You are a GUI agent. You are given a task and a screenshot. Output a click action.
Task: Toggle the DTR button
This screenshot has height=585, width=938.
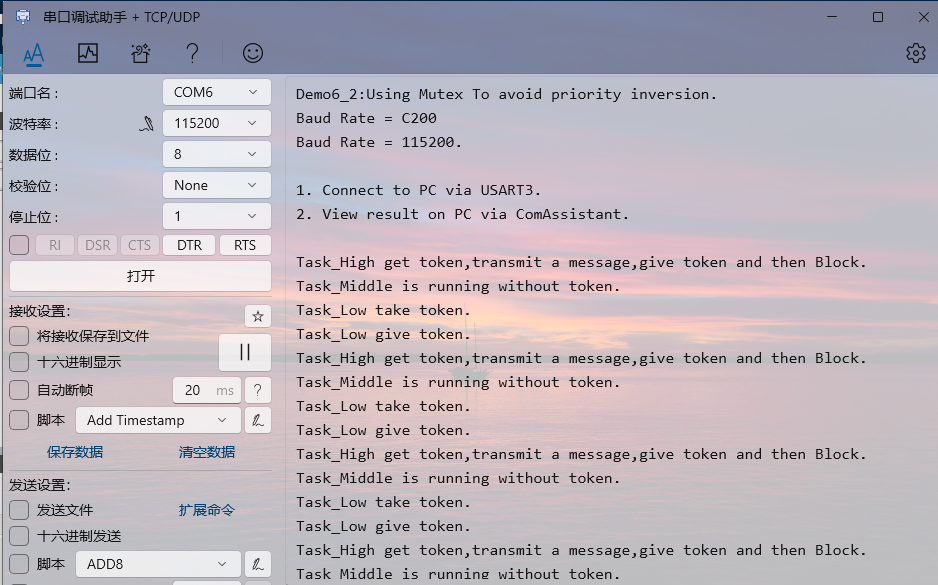[x=189, y=245]
